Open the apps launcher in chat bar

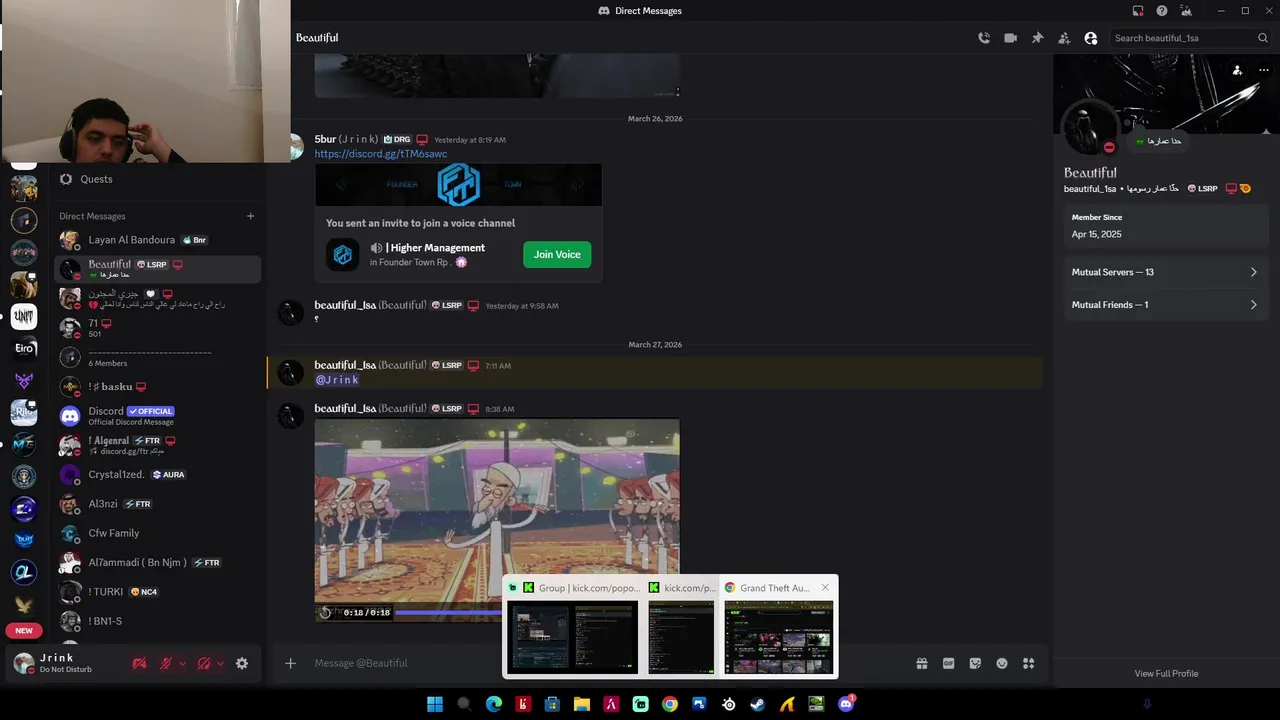(1028, 663)
